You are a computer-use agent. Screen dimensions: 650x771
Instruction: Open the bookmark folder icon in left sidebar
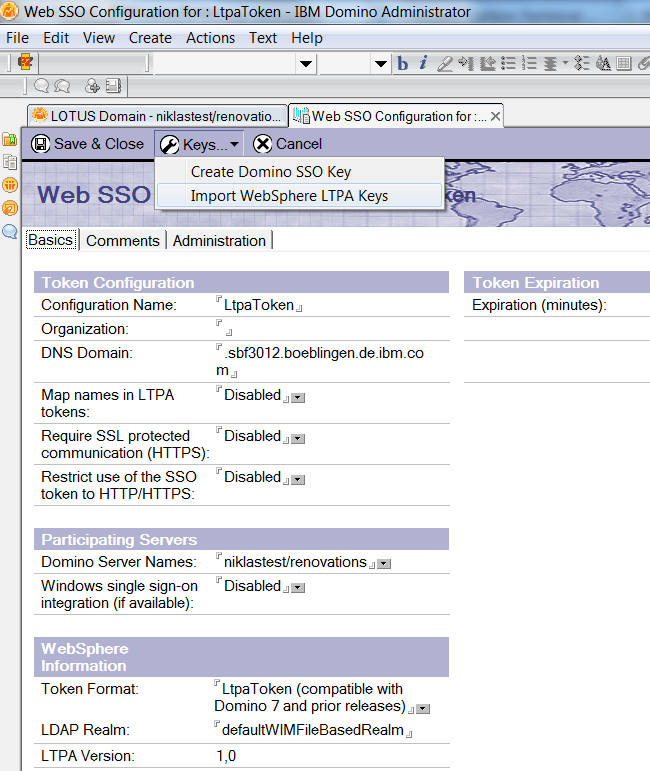tap(10, 139)
